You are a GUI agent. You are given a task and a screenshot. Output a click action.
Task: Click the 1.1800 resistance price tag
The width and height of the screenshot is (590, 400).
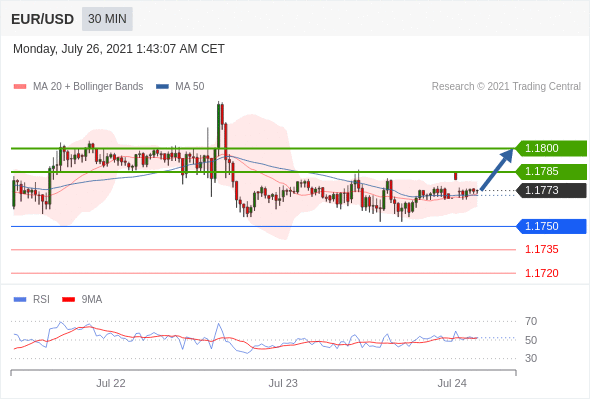551,148
